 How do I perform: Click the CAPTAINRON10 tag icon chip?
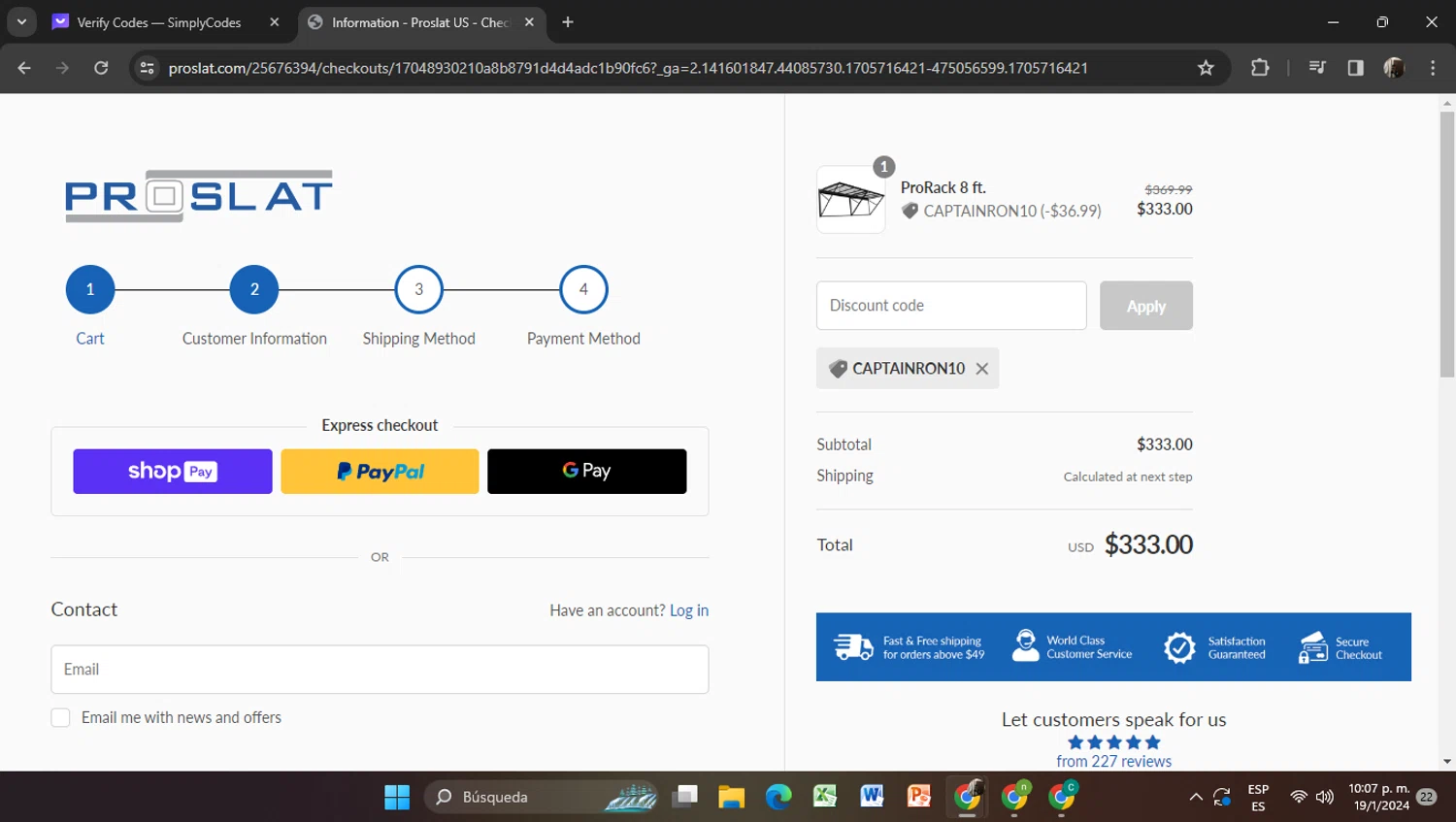coord(839,369)
